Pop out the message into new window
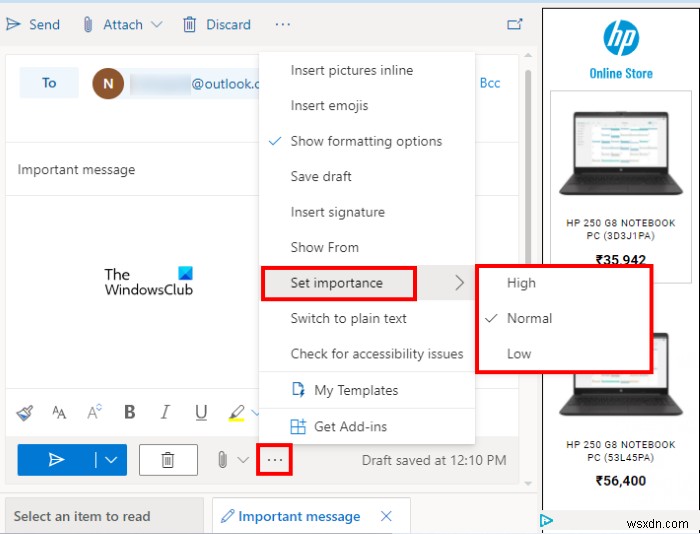700x534 pixels. coord(515,24)
